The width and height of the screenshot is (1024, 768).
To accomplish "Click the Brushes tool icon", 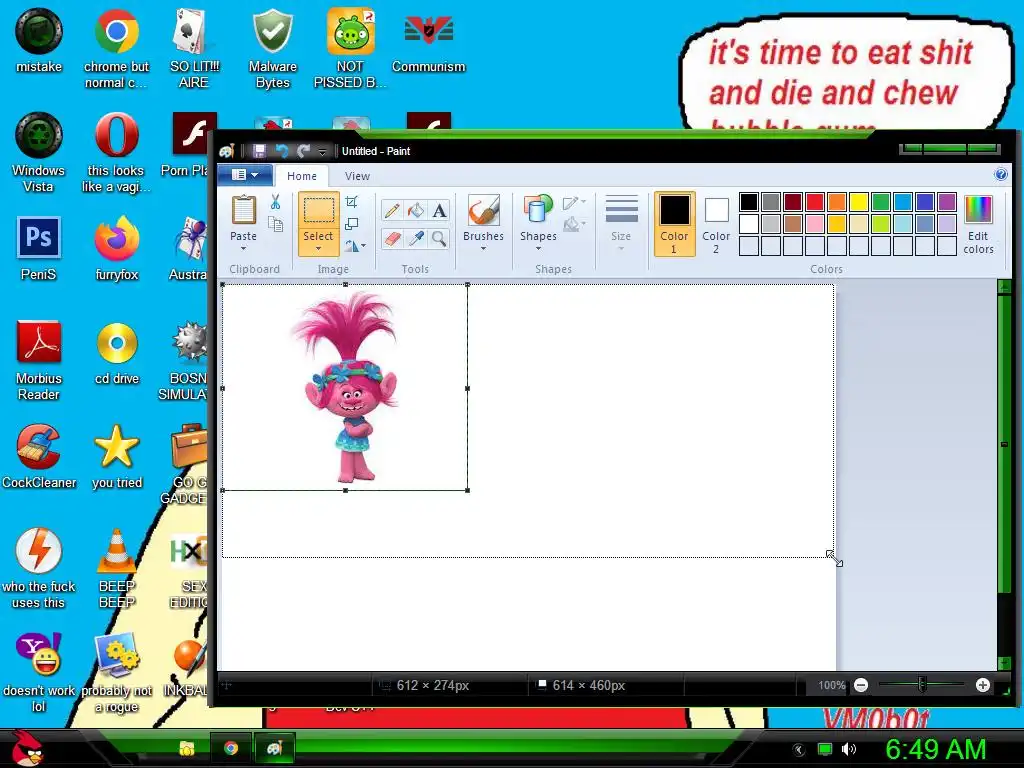I will [483, 210].
